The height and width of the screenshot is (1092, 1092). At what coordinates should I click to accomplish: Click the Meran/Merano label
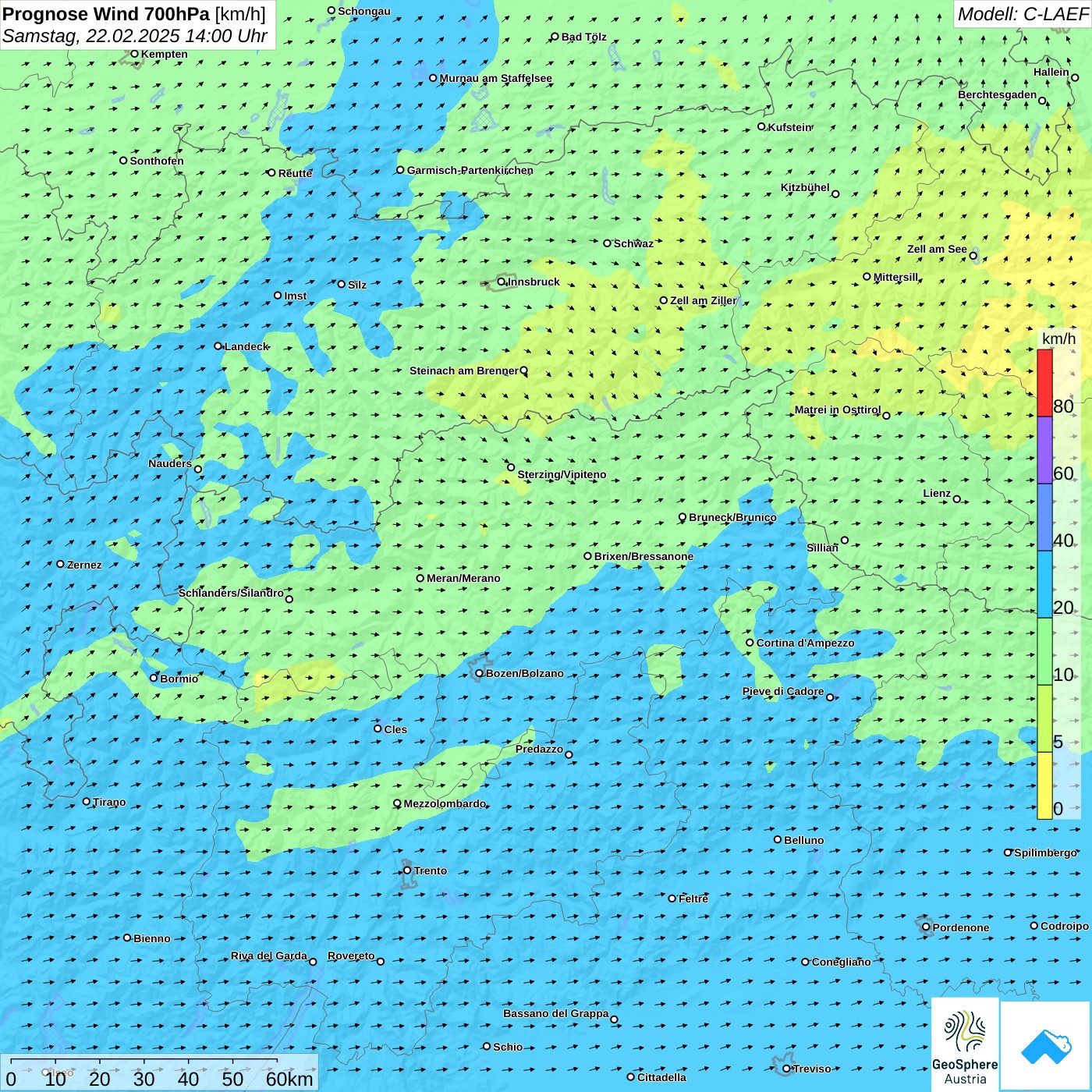pos(463,578)
